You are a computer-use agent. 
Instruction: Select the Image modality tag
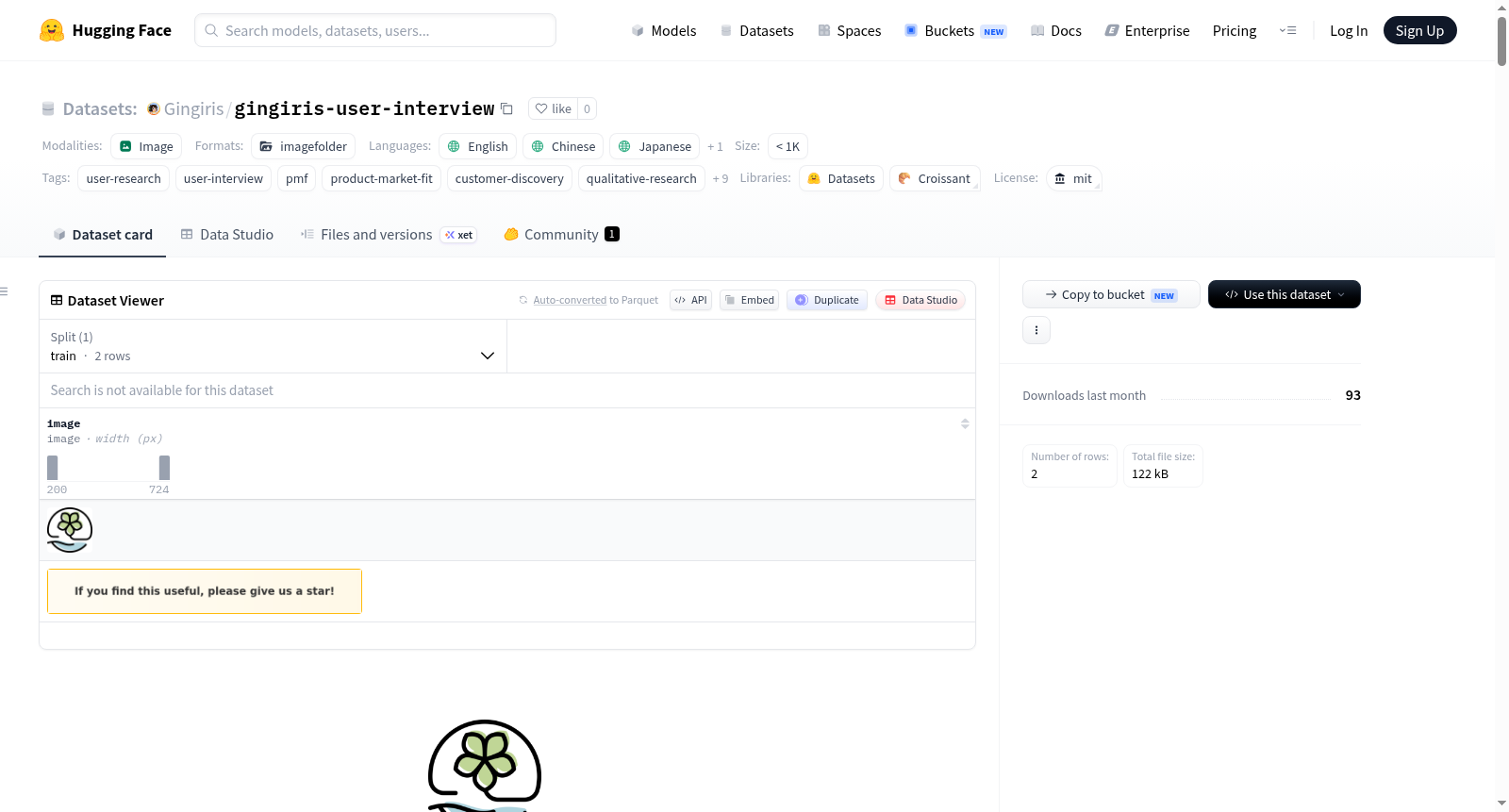click(146, 146)
